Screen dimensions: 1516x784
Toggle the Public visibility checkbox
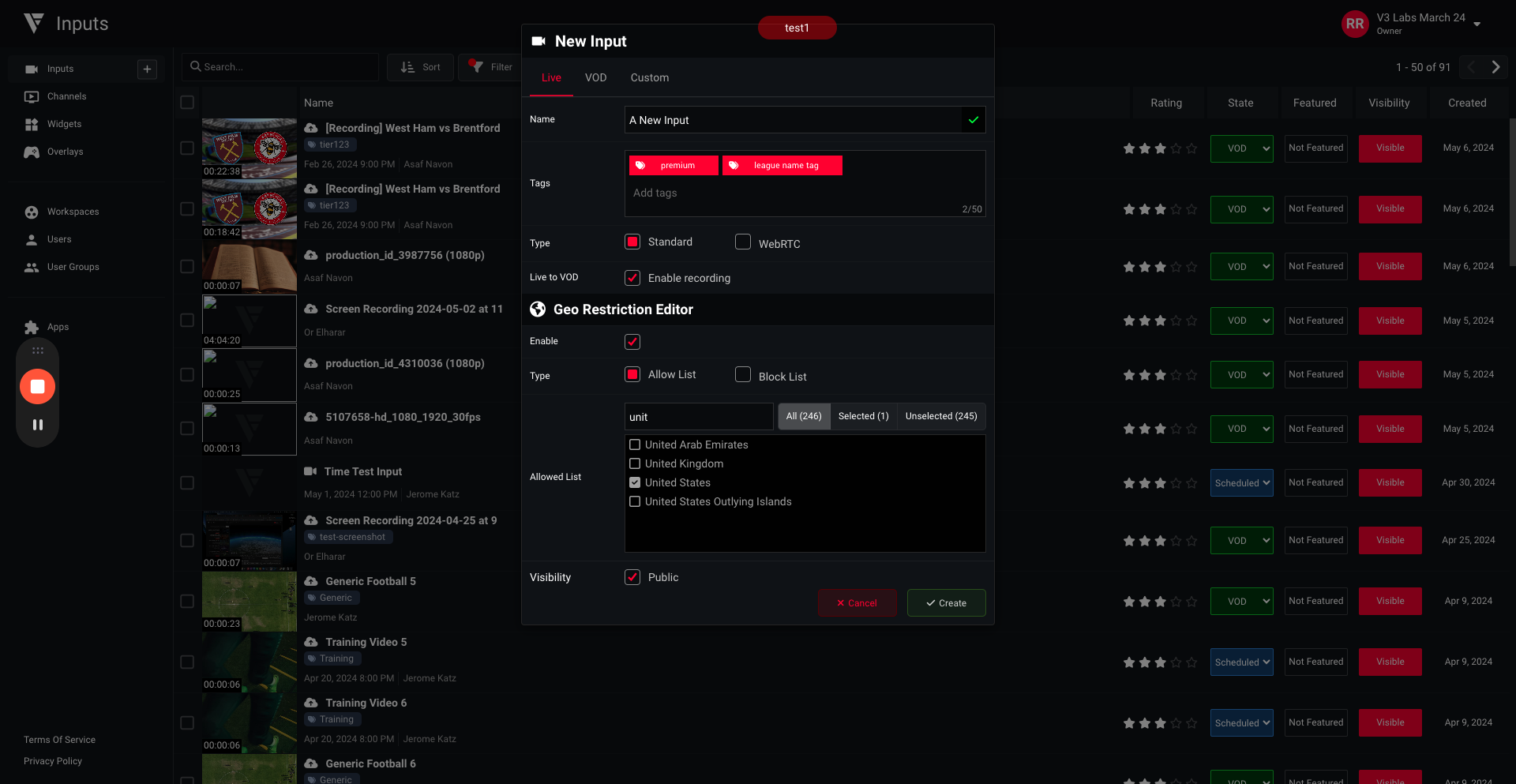point(632,577)
